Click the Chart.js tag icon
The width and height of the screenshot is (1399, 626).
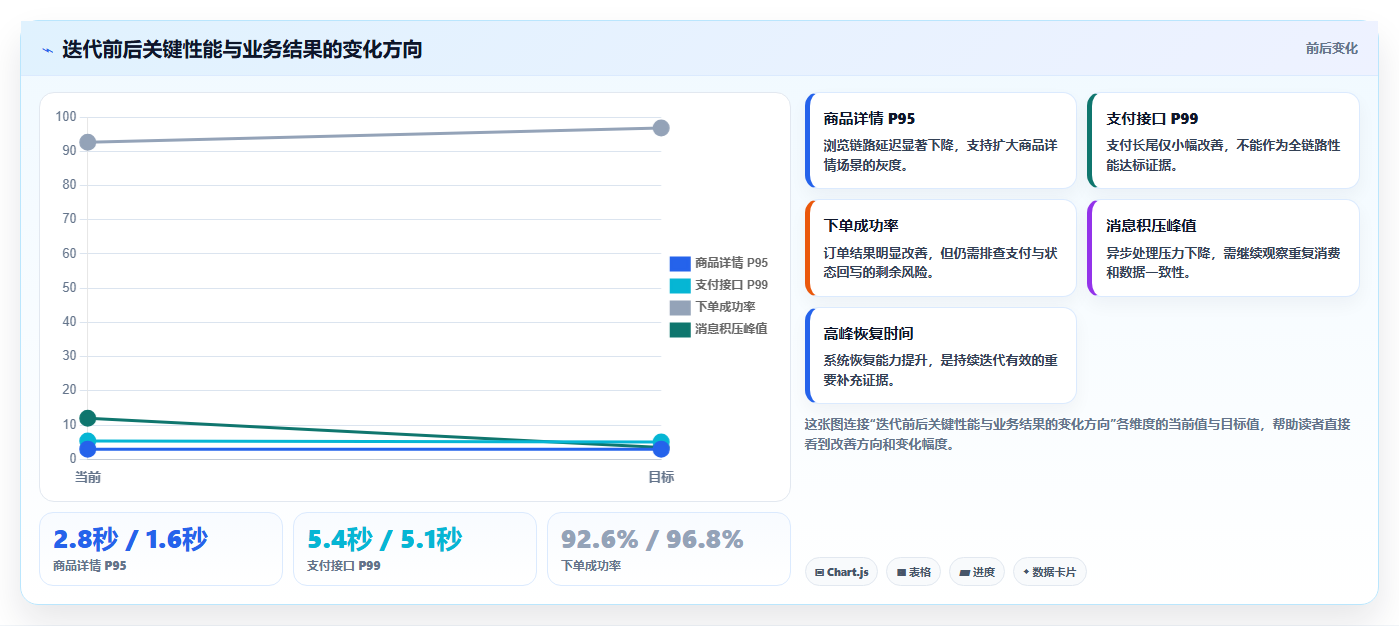[820, 573]
